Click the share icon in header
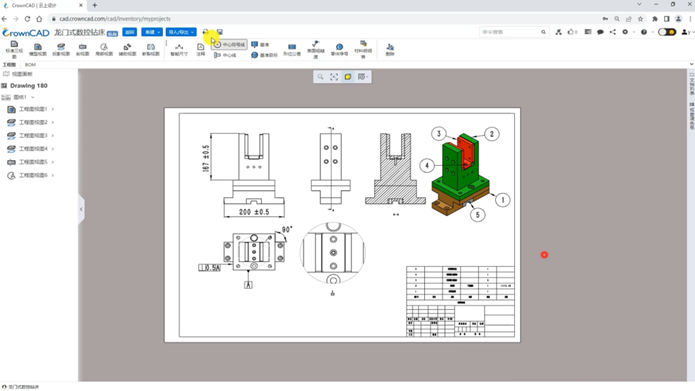The width and height of the screenshot is (695, 391). click(613, 32)
